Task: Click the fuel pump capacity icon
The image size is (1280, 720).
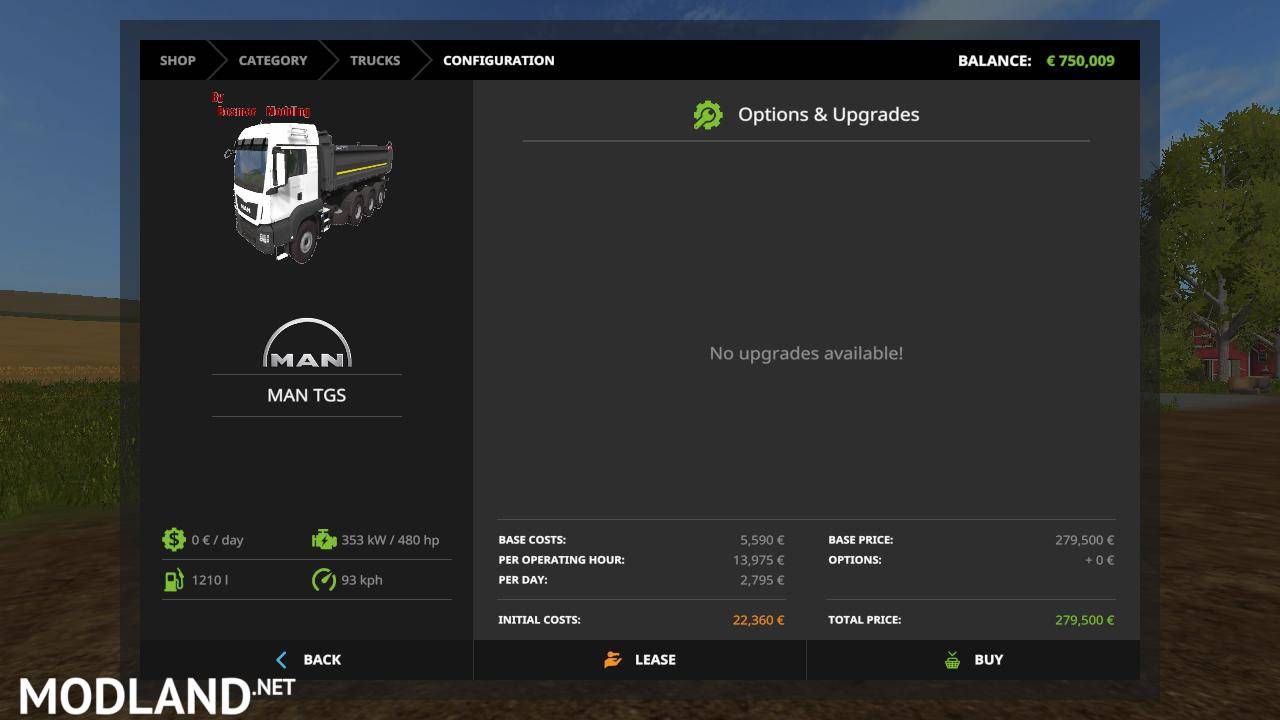Action: (174, 580)
